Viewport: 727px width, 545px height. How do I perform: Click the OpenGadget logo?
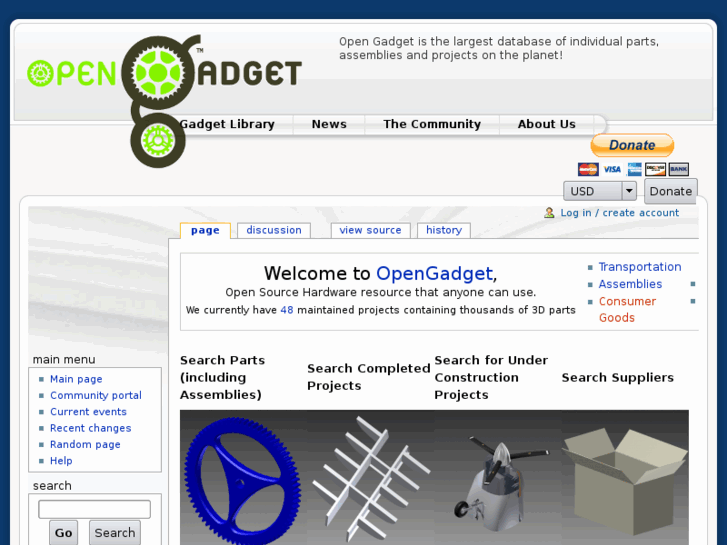(165, 101)
